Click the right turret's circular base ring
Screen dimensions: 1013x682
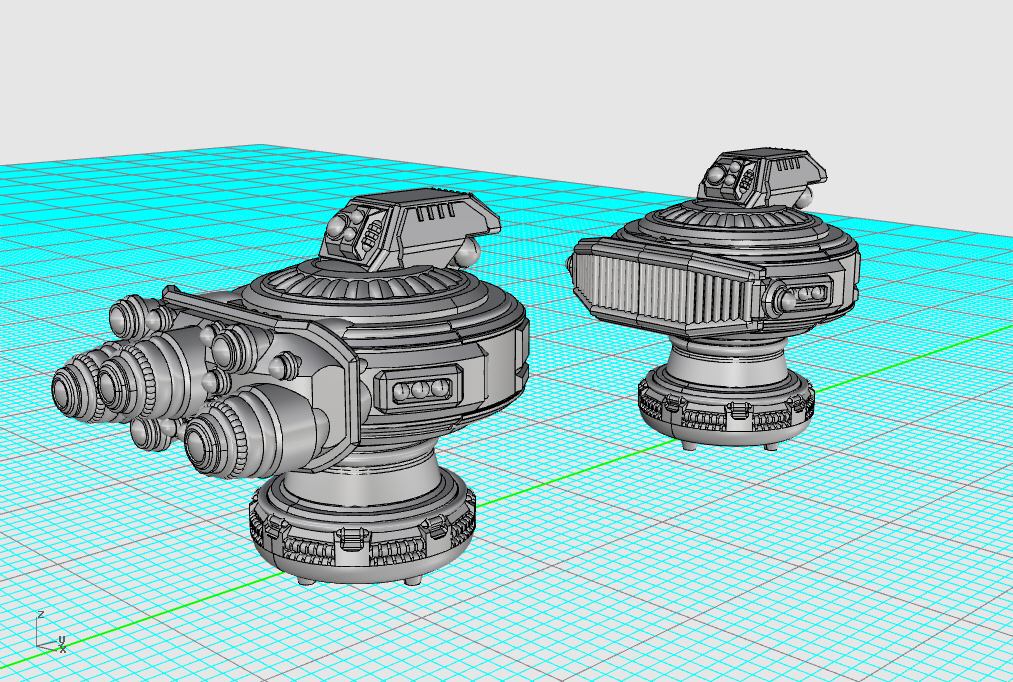[727, 409]
